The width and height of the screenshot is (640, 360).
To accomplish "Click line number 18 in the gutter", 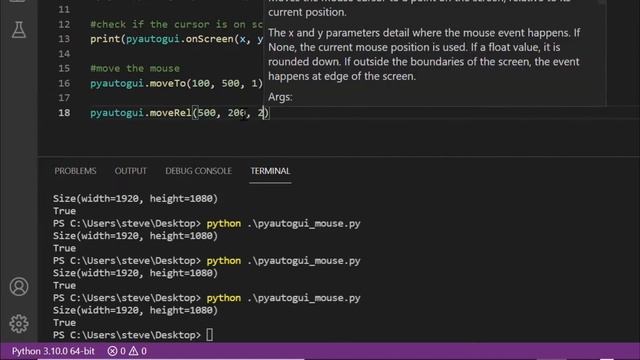I will [x=64, y=113].
